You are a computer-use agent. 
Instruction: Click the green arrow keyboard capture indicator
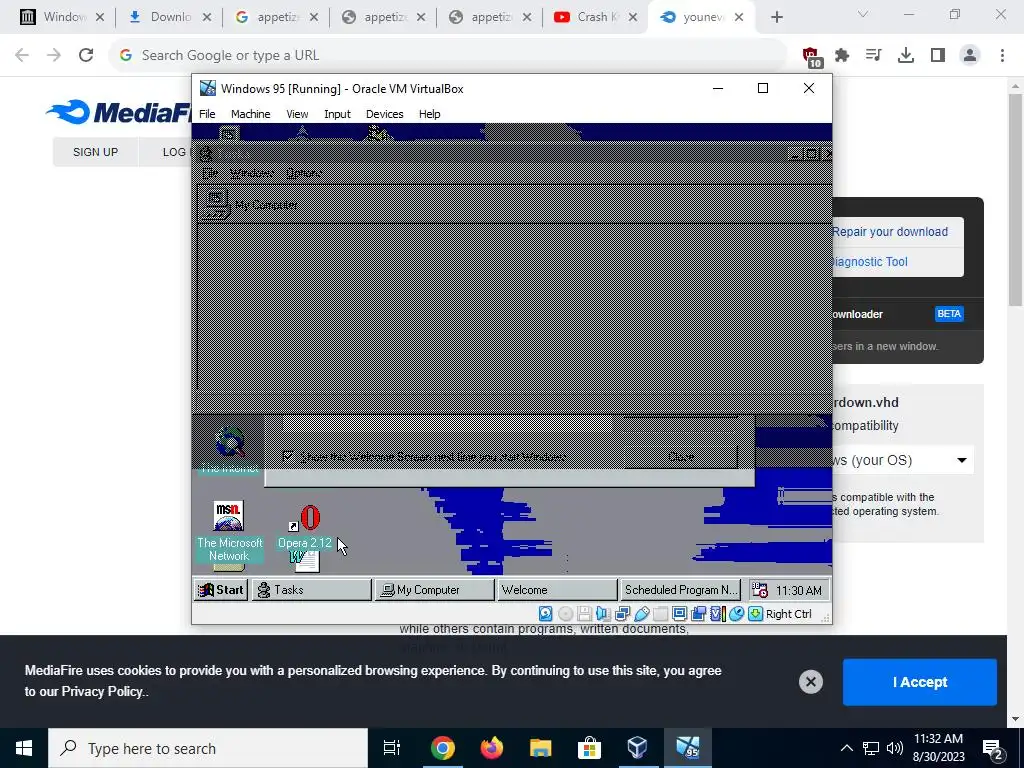(x=756, y=614)
